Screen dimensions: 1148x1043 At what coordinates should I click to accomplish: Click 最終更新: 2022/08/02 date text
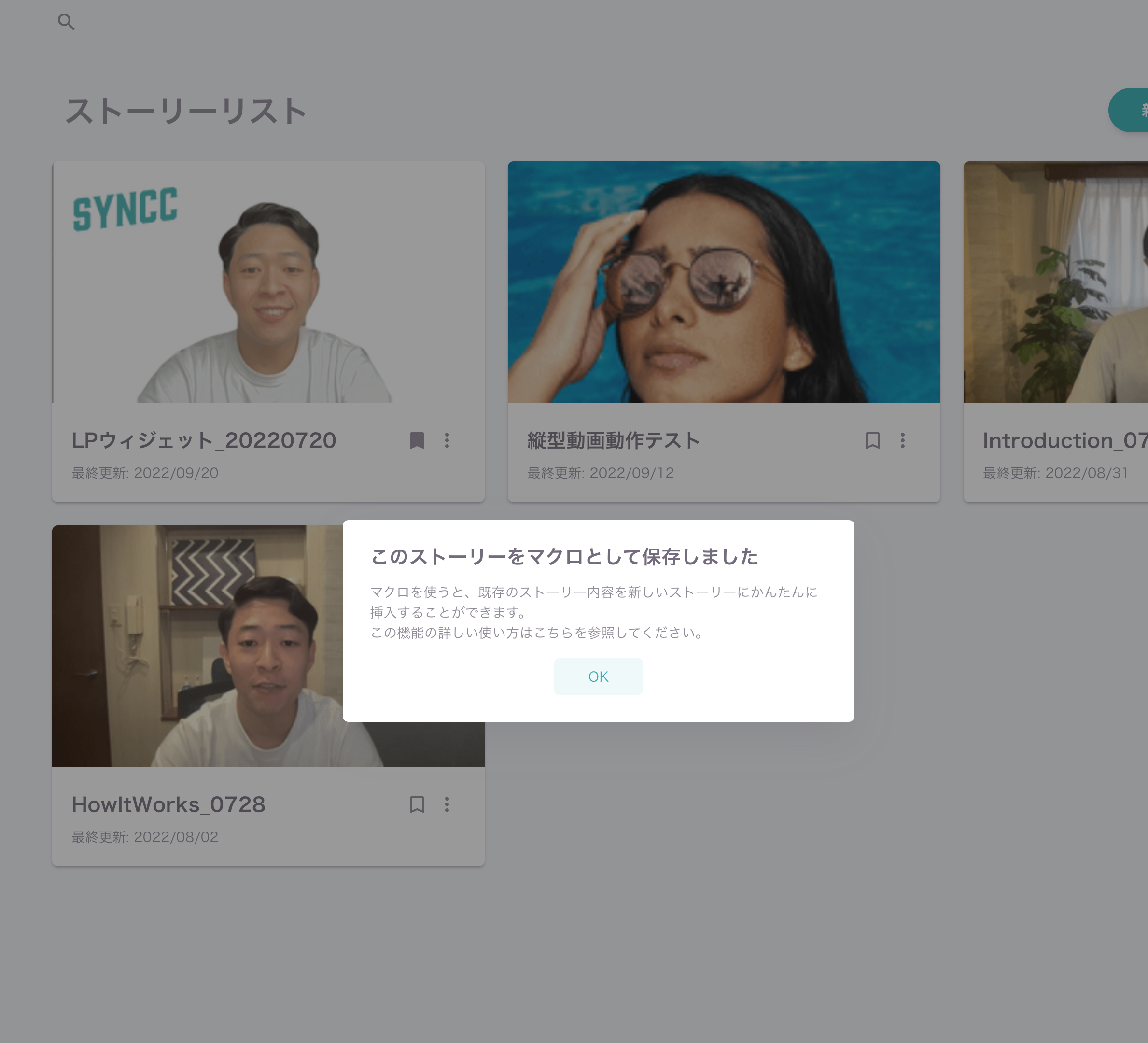[145, 837]
